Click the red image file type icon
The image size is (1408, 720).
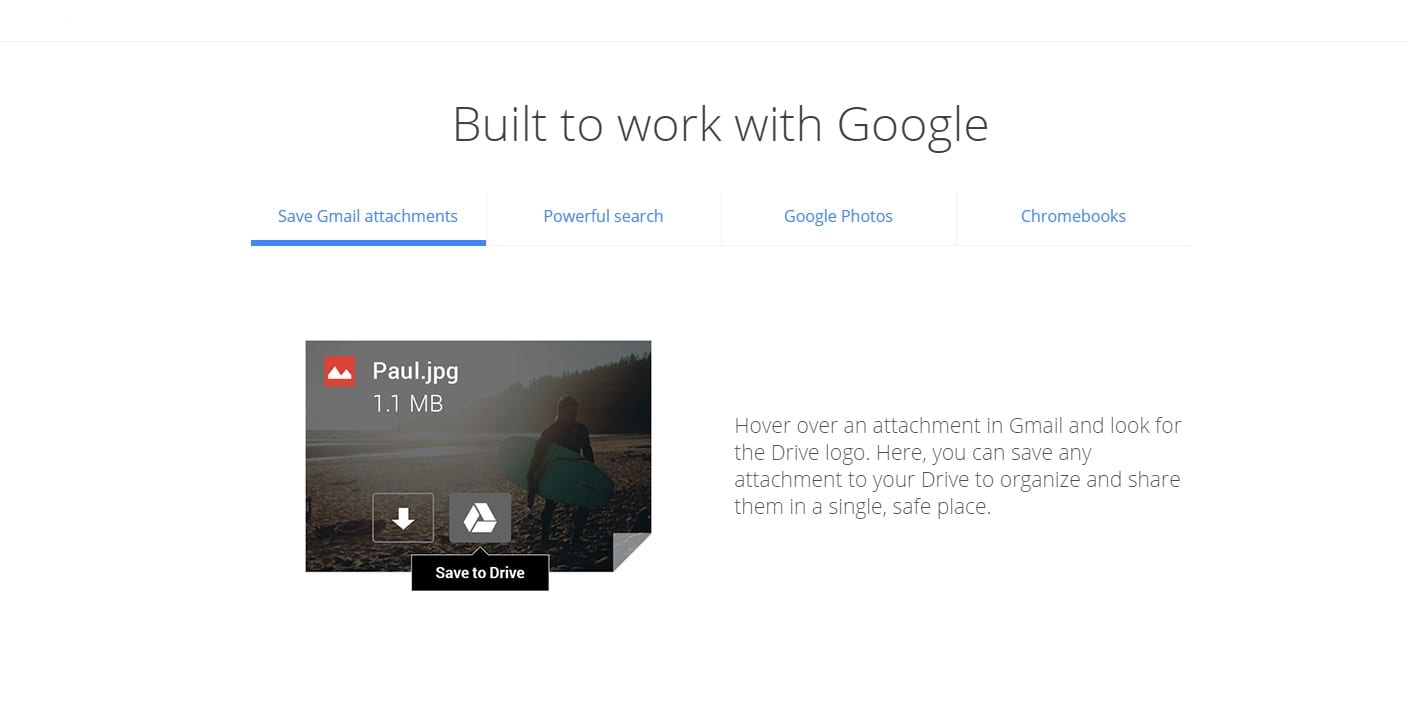point(340,371)
